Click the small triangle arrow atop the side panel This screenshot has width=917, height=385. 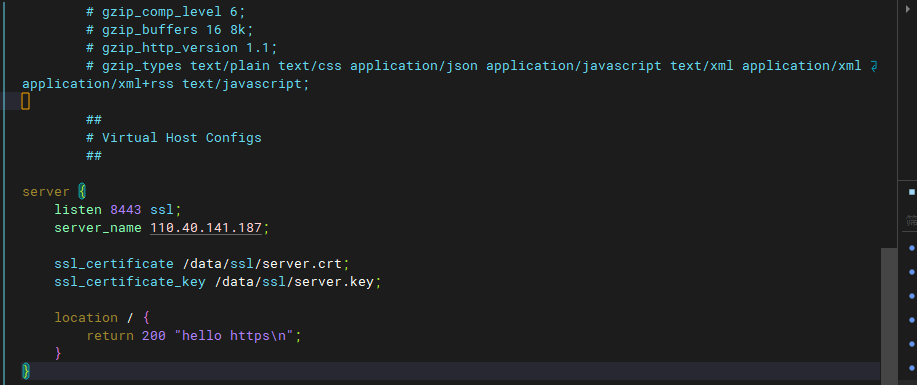click(x=907, y=9)
